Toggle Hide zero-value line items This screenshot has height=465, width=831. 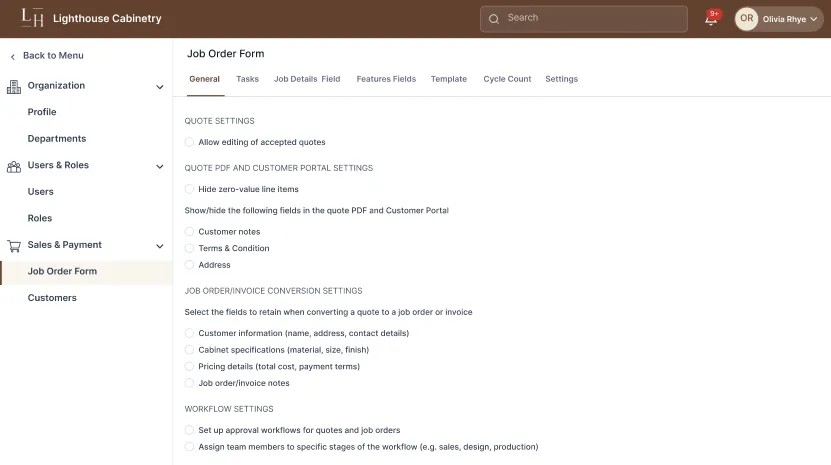point(190,189)
